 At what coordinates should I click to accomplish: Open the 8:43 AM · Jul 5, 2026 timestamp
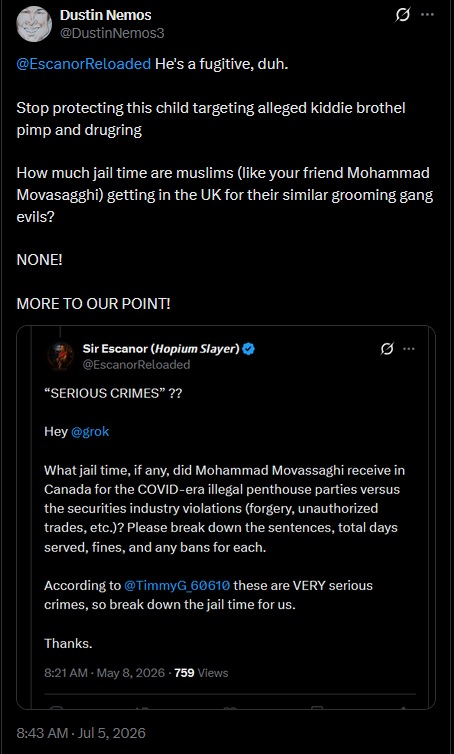(81, 733)
